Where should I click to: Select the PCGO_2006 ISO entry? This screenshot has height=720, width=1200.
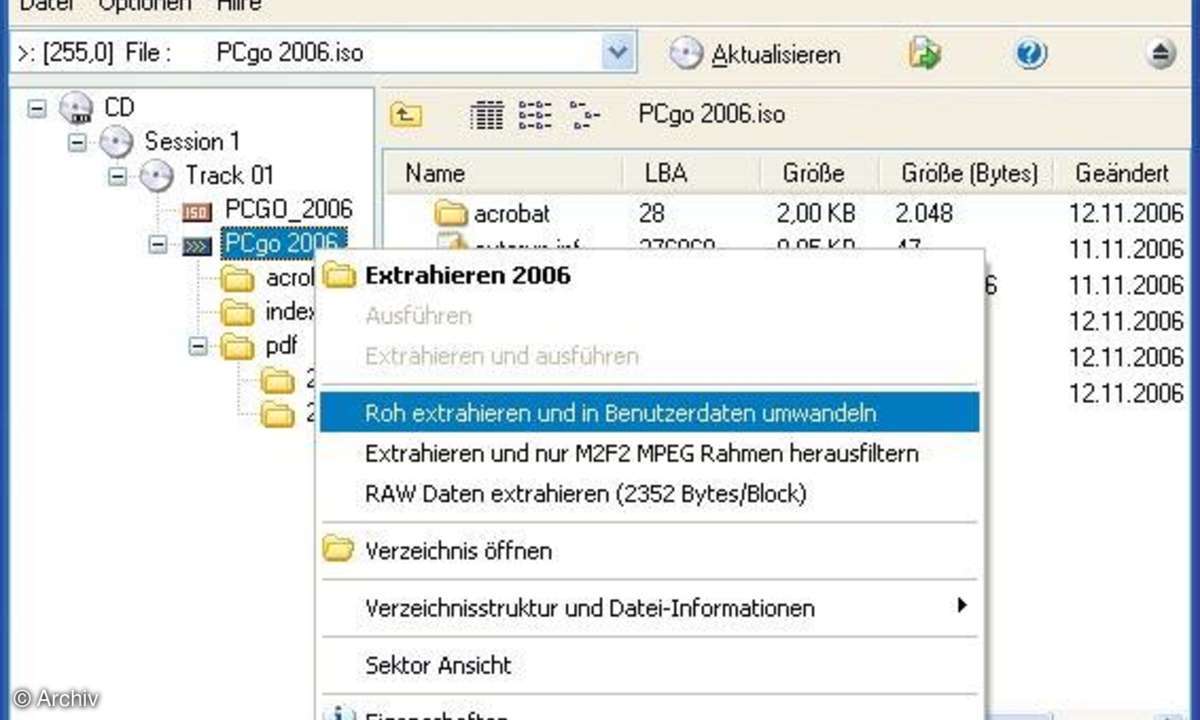point(288,209)
